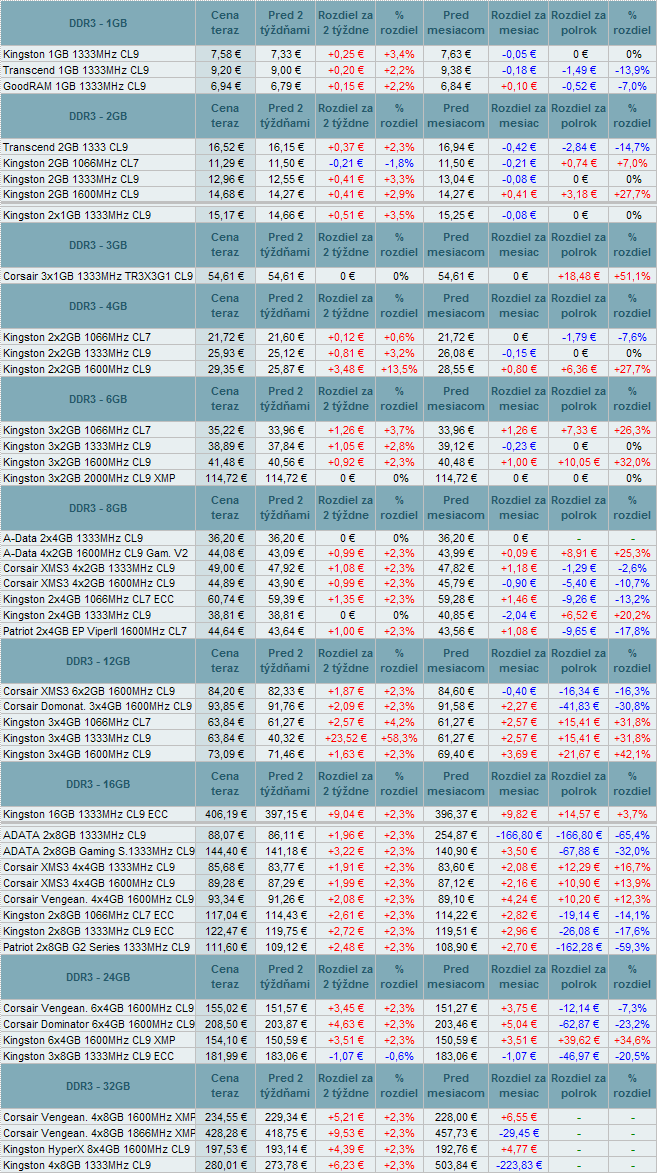Select ADATA 2x8GB 1333MHz CL9 product name
Viewport: 657px width, 1173px height.
coord(75,835)
